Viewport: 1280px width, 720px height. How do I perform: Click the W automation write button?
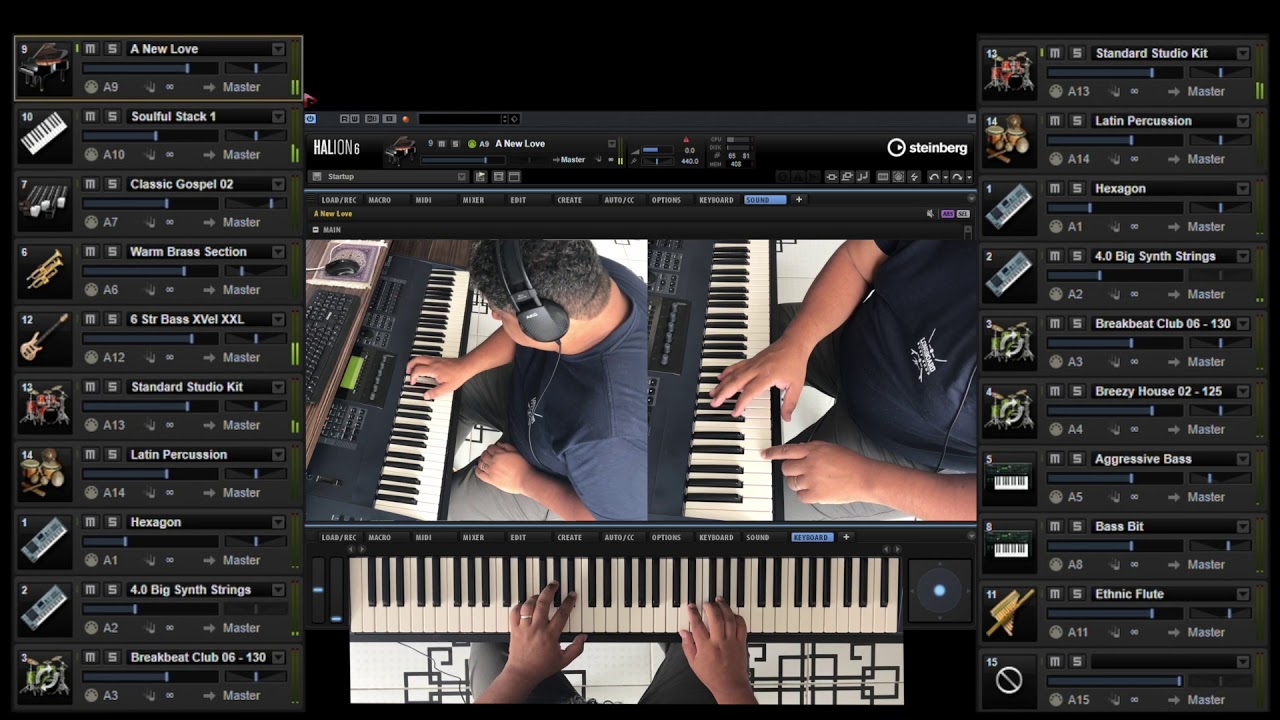pos(355,119)
